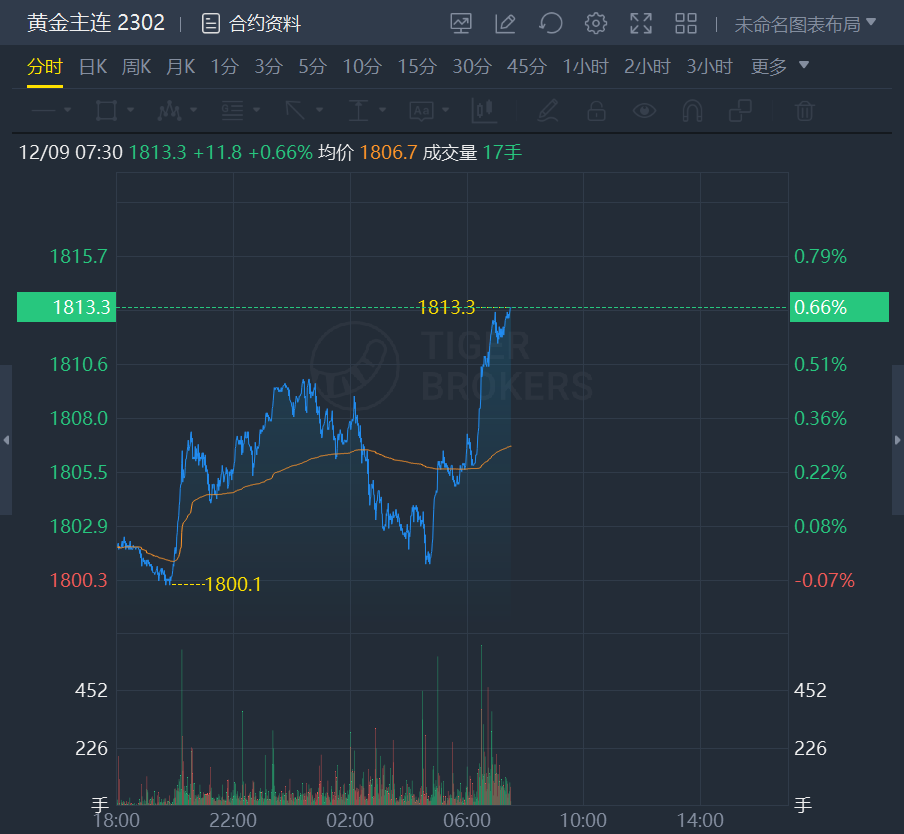
Task: Open chart settings gear icon
Action: click(596, 23)
